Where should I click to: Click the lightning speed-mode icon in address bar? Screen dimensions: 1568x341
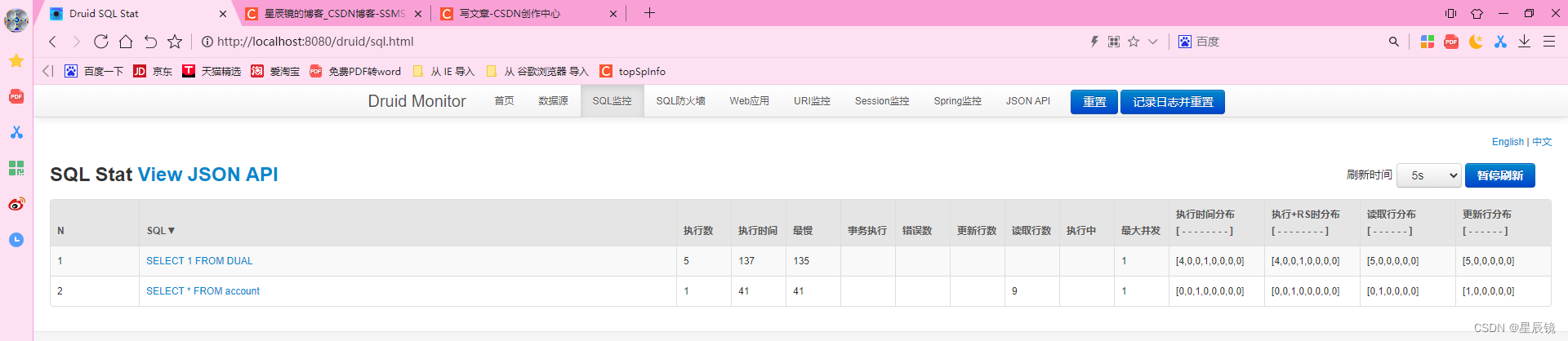(x=1094, y=42)
